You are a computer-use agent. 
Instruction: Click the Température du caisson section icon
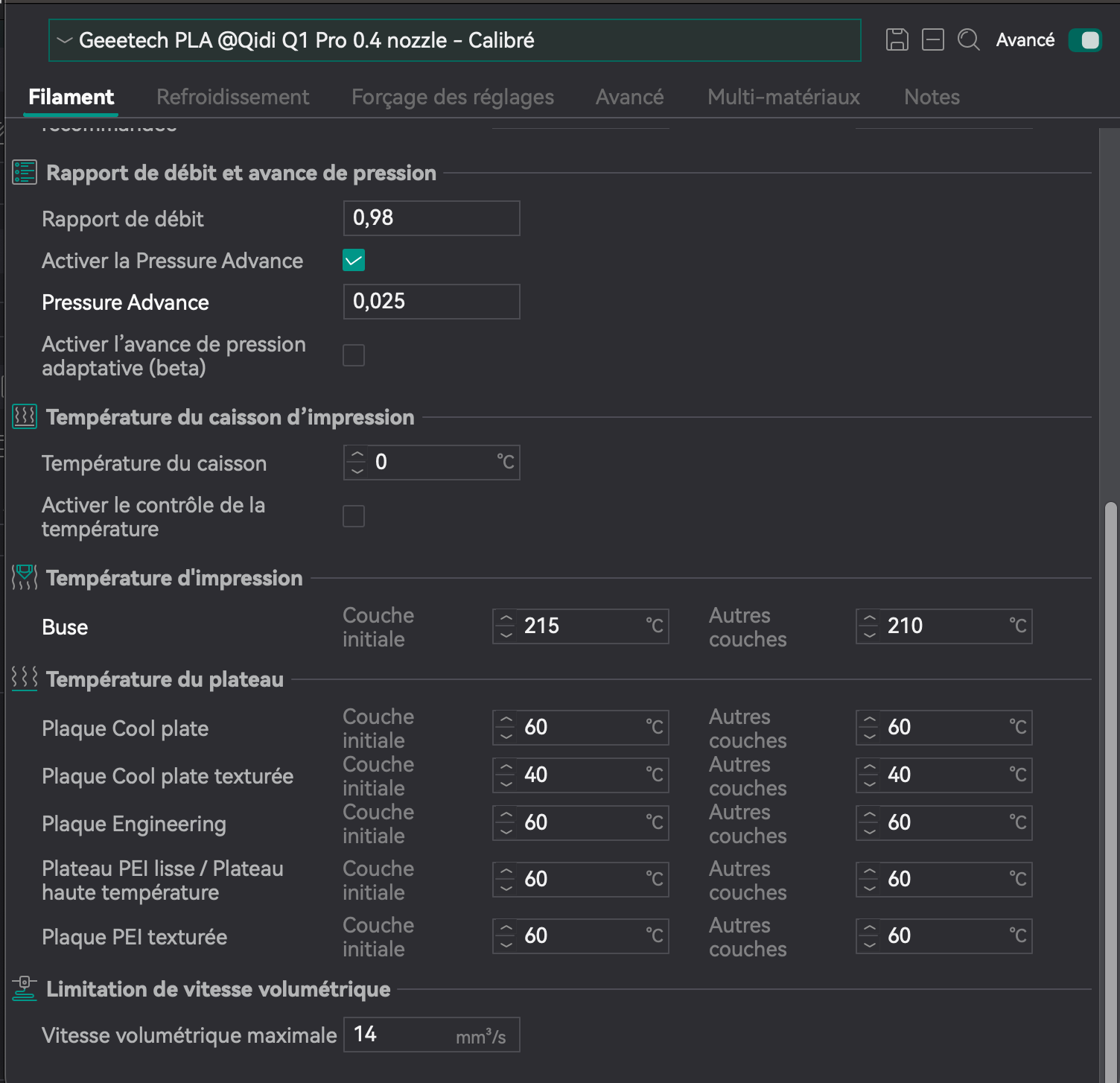(25, 416)
